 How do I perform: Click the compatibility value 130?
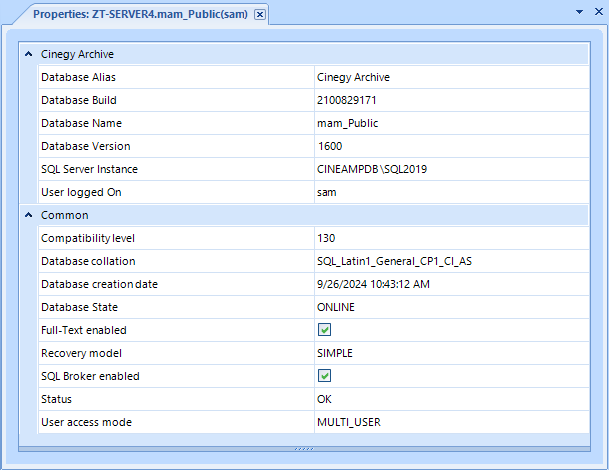tap(326, 238)
